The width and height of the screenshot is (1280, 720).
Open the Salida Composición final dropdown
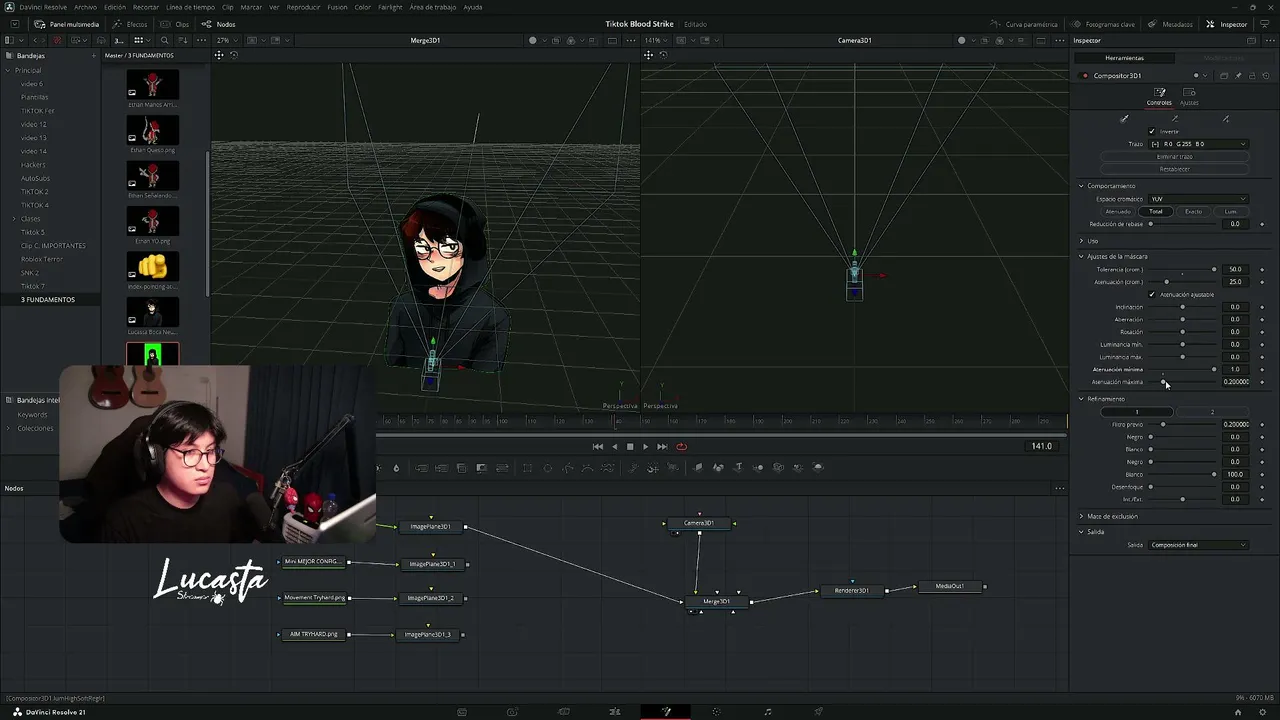click(1198, 545)
